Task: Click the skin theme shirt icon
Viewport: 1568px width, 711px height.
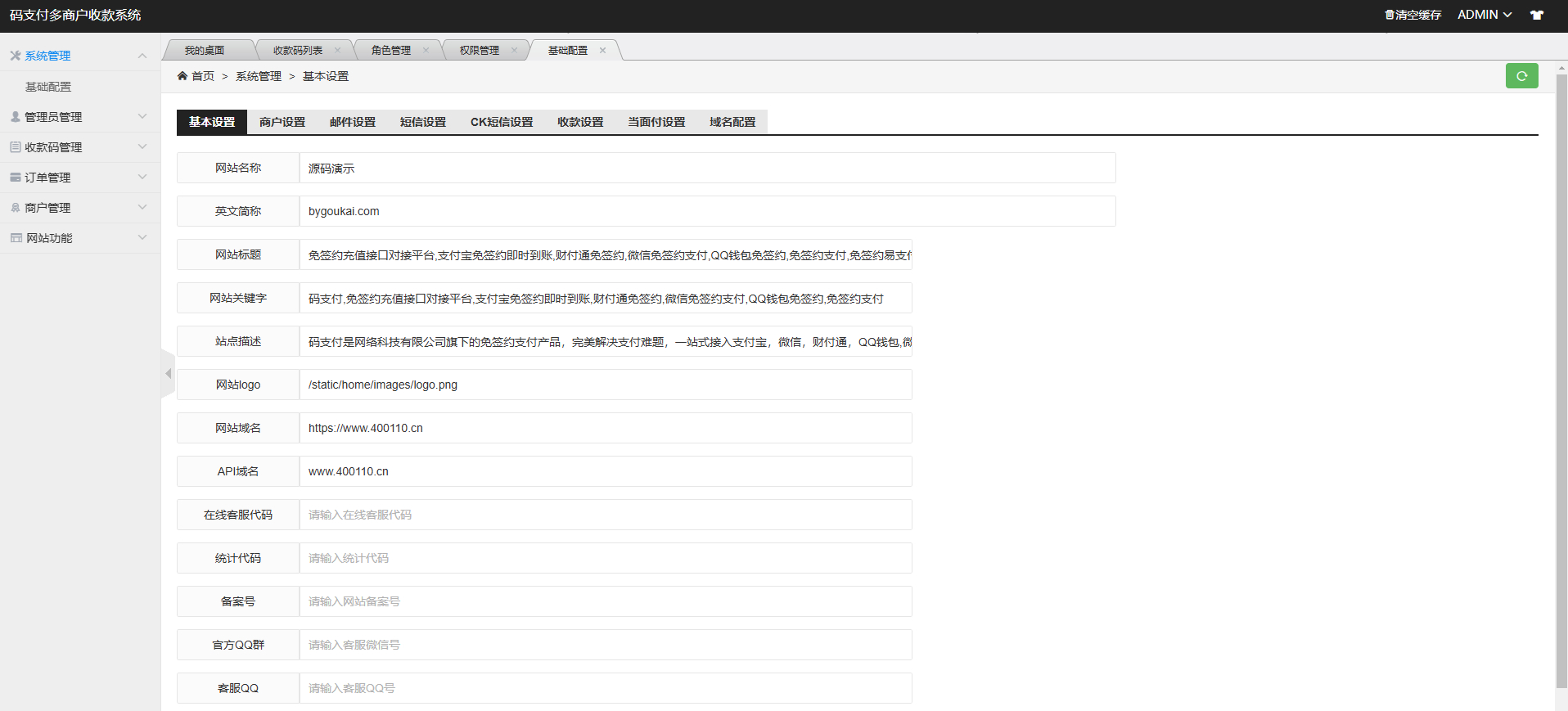Action: (1537, 15)
